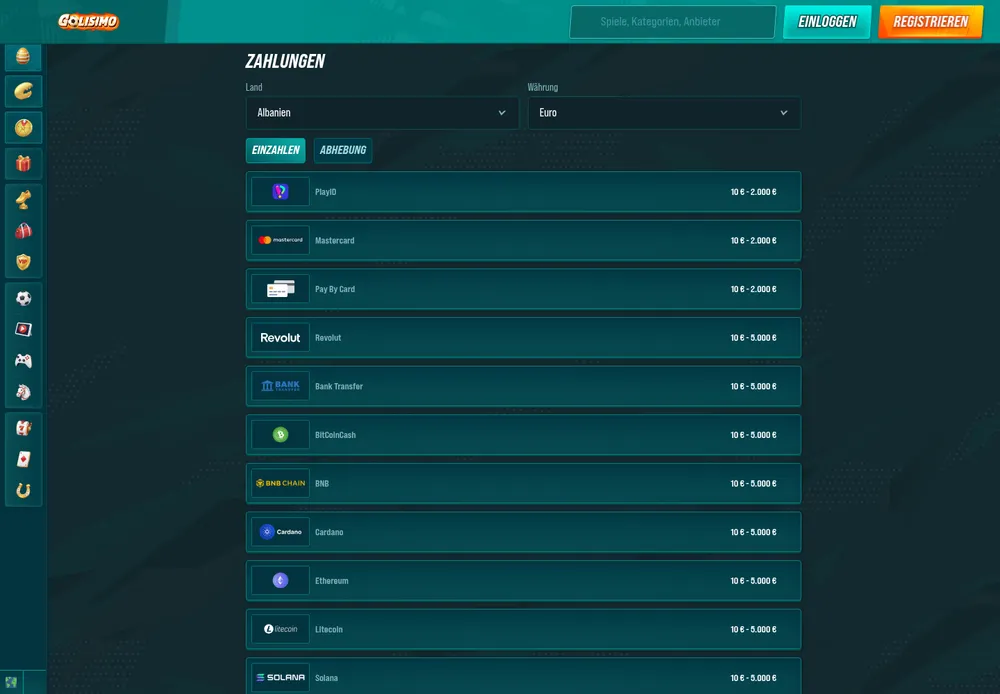Open the game controller sidebar icon
This screenshot has width=1000, height=694.
coord(23,360)
